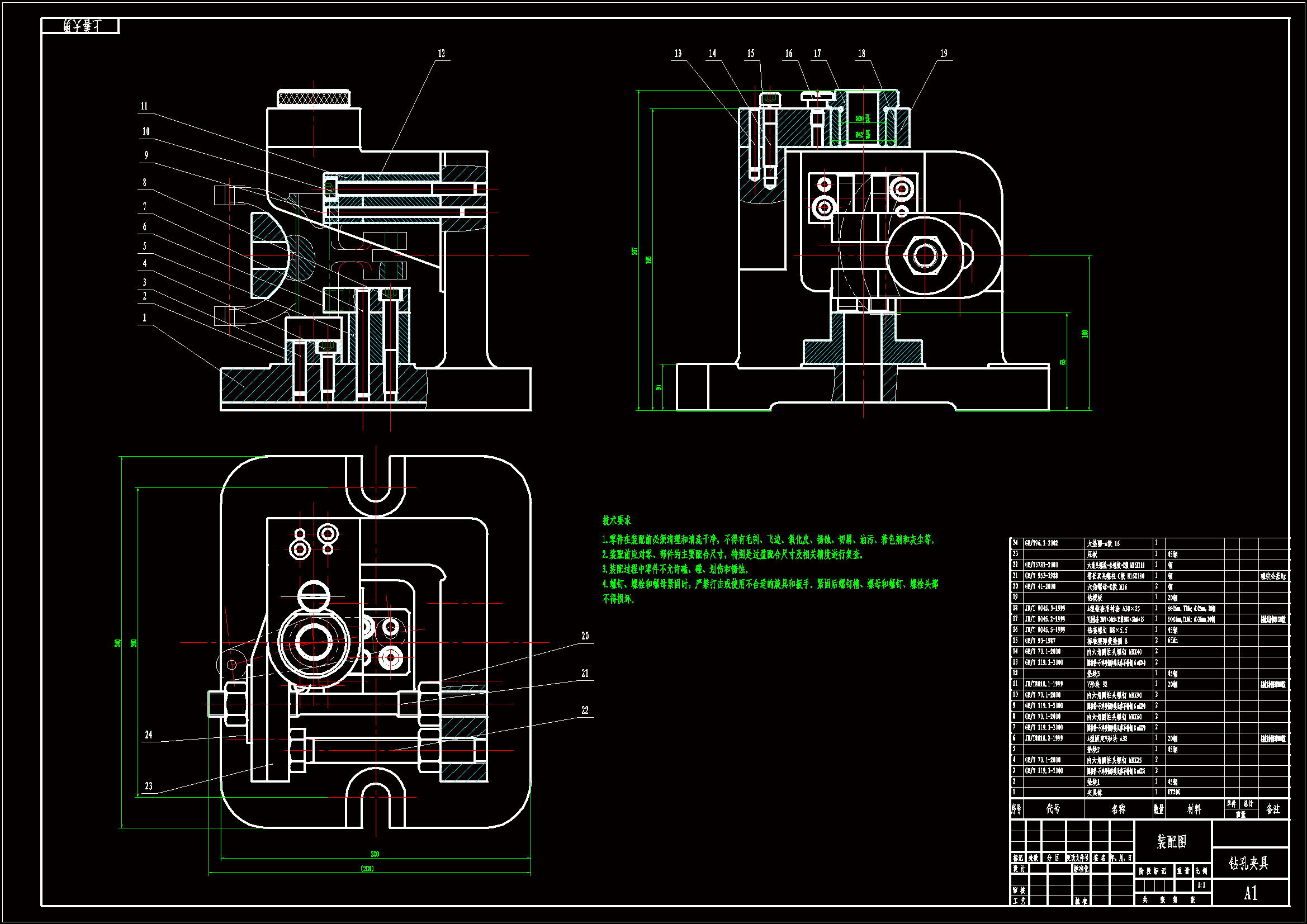Click part callout number 1
Image resolution: width=1307 pixels, height=924 pixels.
tap(144, 318)
